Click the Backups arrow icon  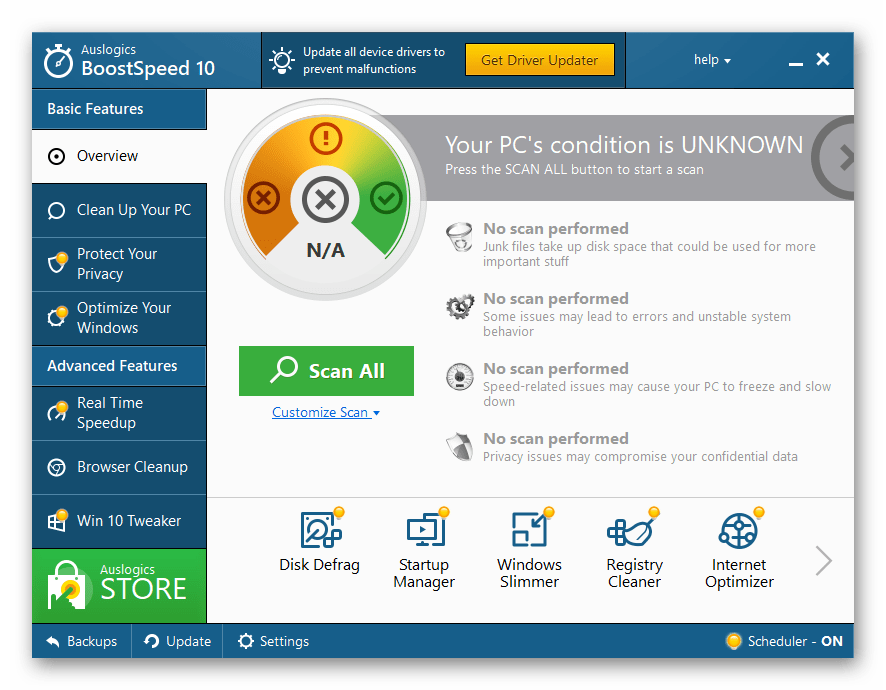53,641
